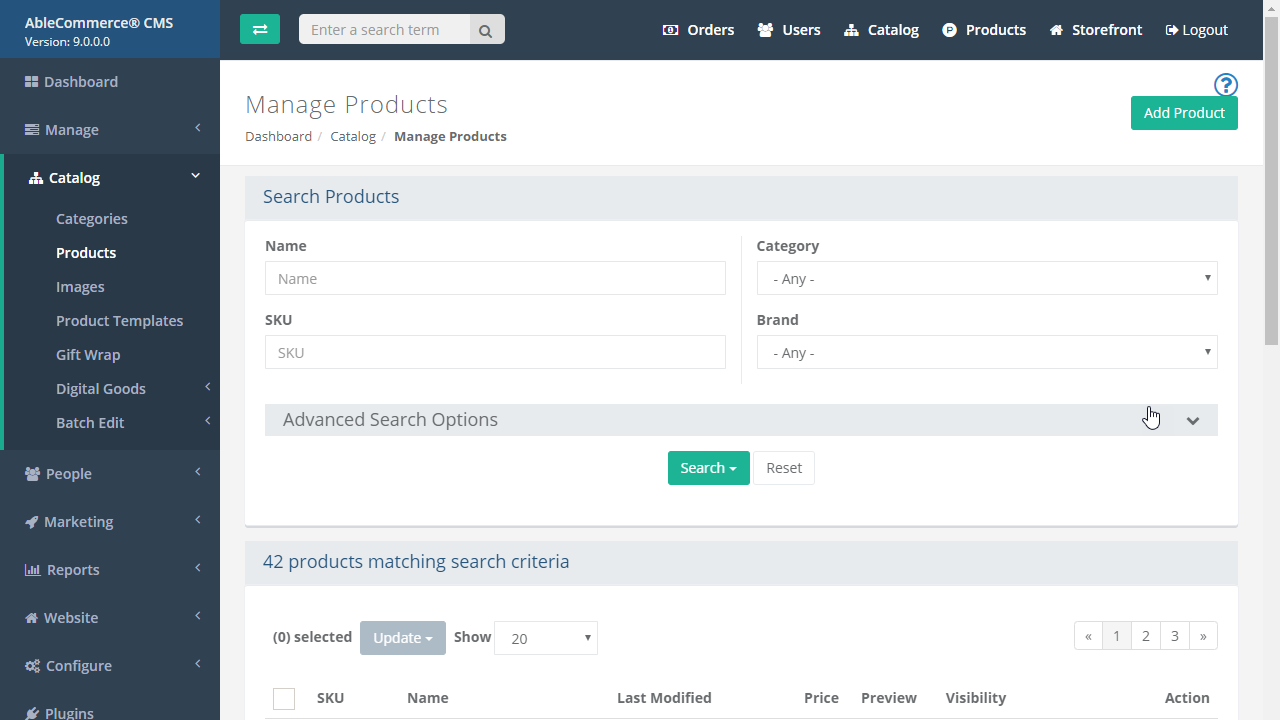
Task: Click the AbleCommerce CMS title
Action: click(99, 23)
